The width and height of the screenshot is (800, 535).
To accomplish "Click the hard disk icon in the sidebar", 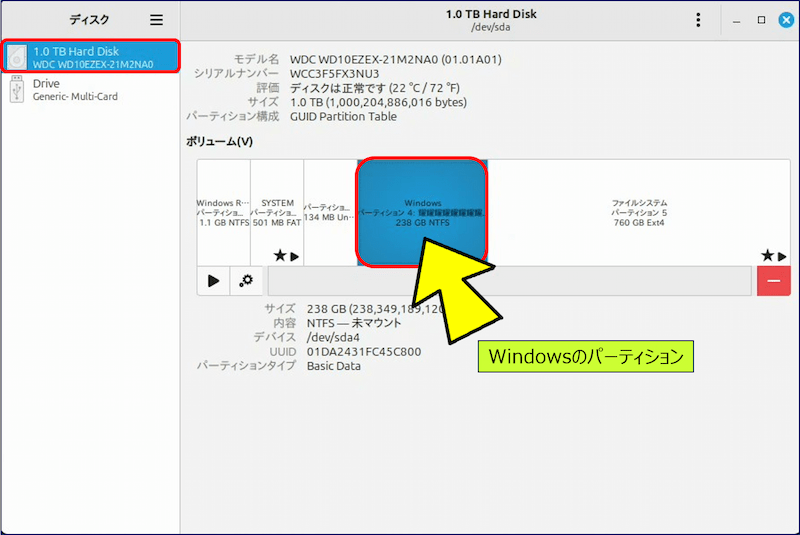I will click(x=16, y=57).
